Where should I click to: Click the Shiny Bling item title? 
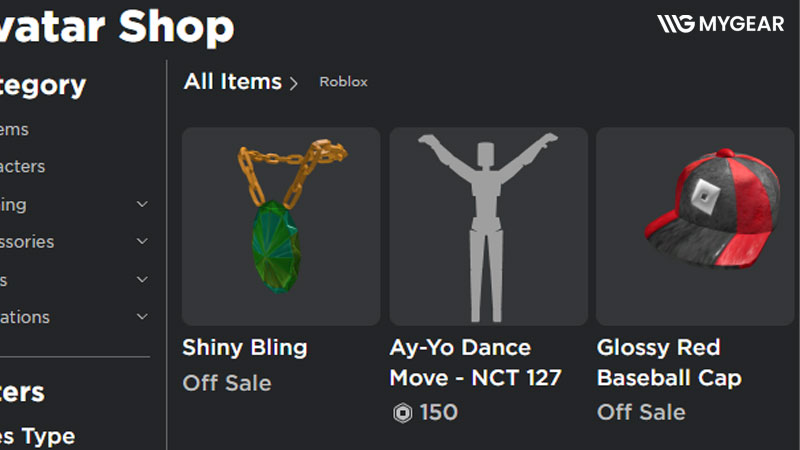[x=244, y=348]
